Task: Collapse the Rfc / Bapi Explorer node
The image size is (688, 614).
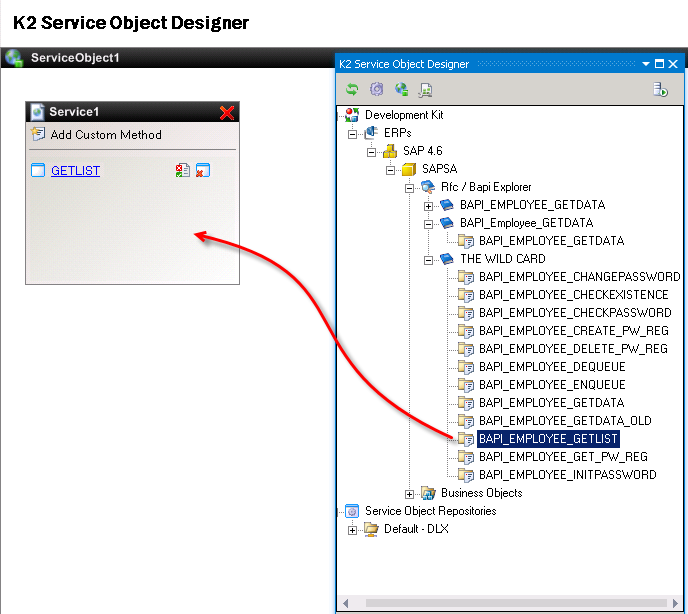Action: [x=409, y=188]
